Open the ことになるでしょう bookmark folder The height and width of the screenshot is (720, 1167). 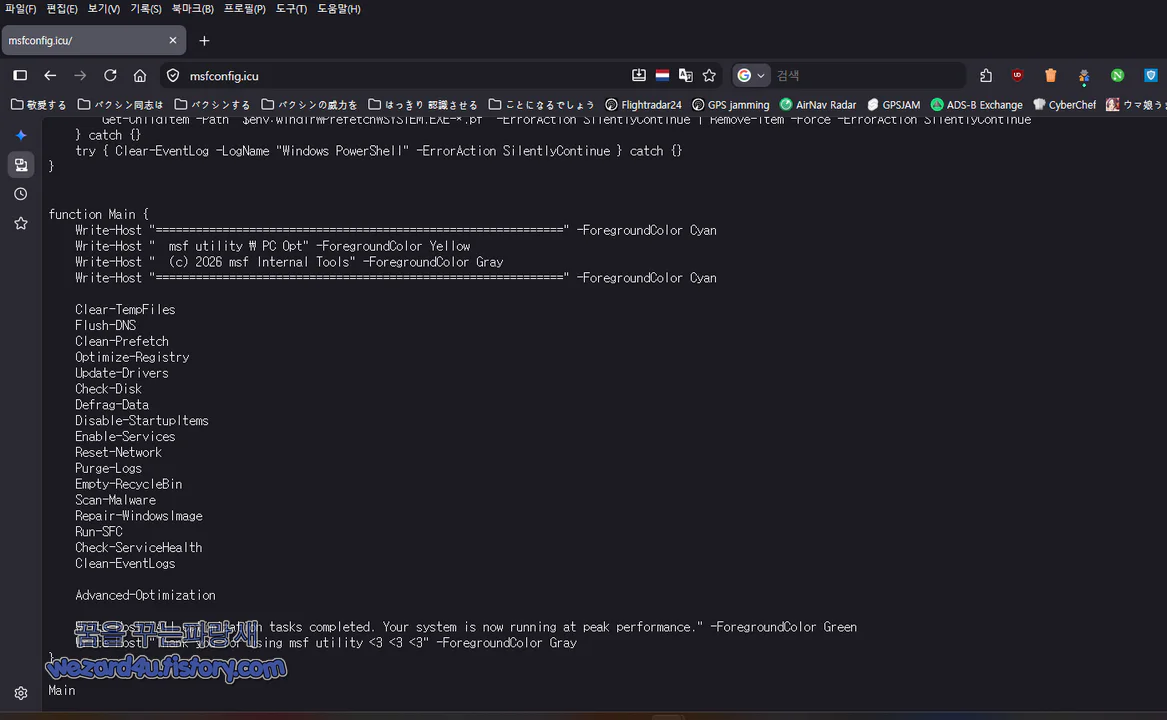pyautogui.click(x=542, y=105)
